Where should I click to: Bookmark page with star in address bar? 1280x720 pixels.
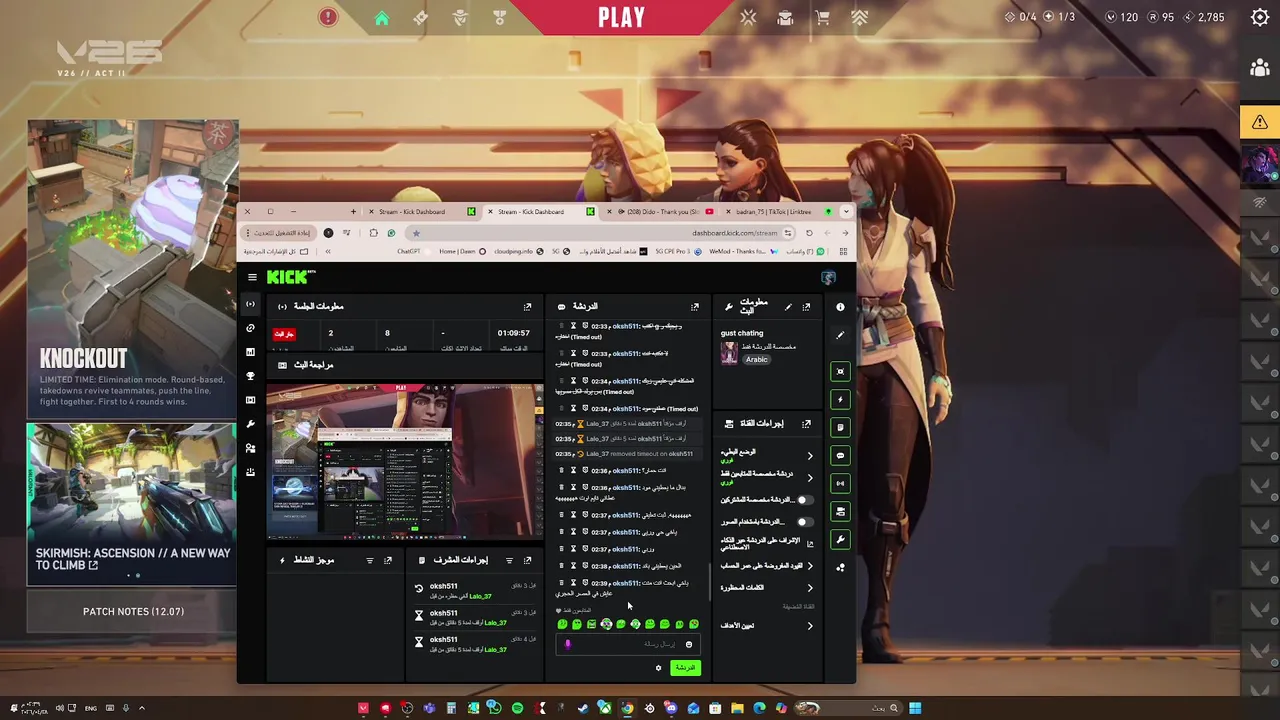click(x=416, y=233)
